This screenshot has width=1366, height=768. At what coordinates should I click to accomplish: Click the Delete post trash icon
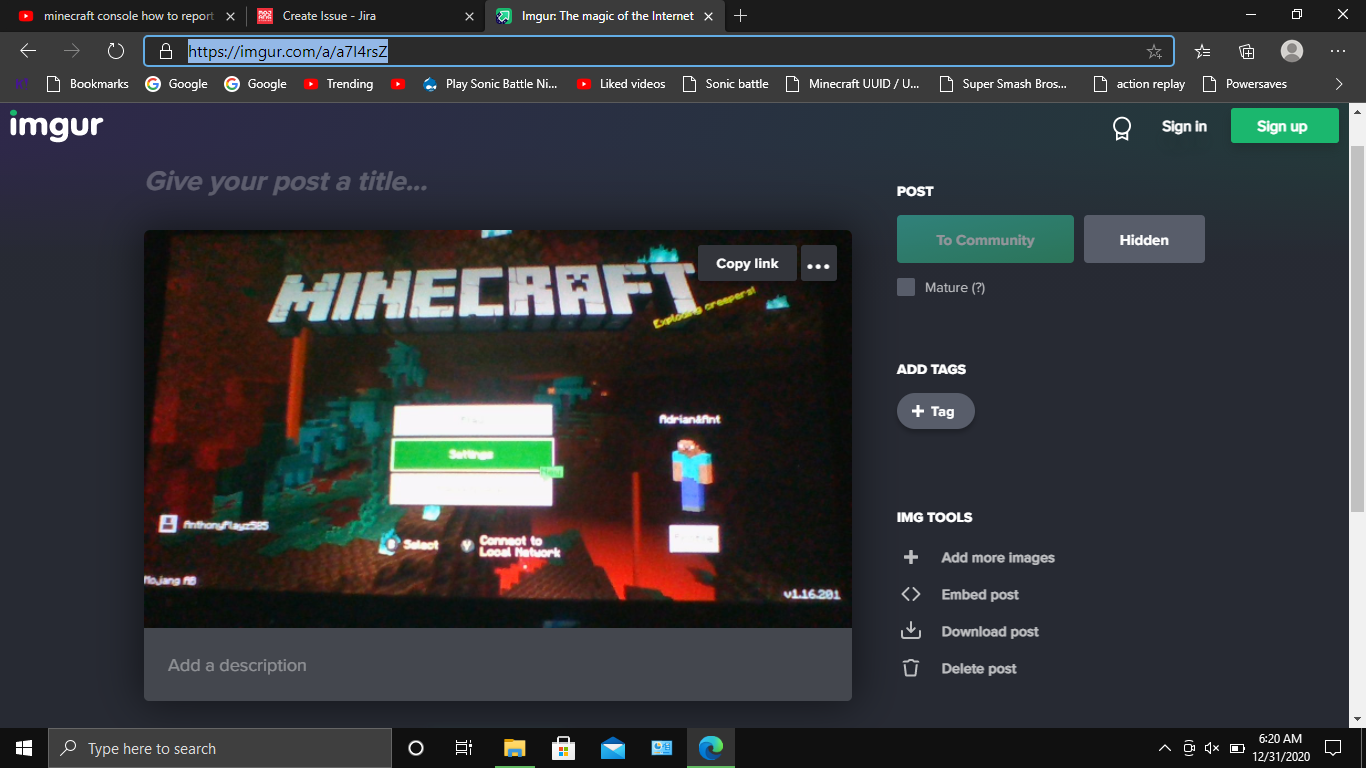(910, 669)
